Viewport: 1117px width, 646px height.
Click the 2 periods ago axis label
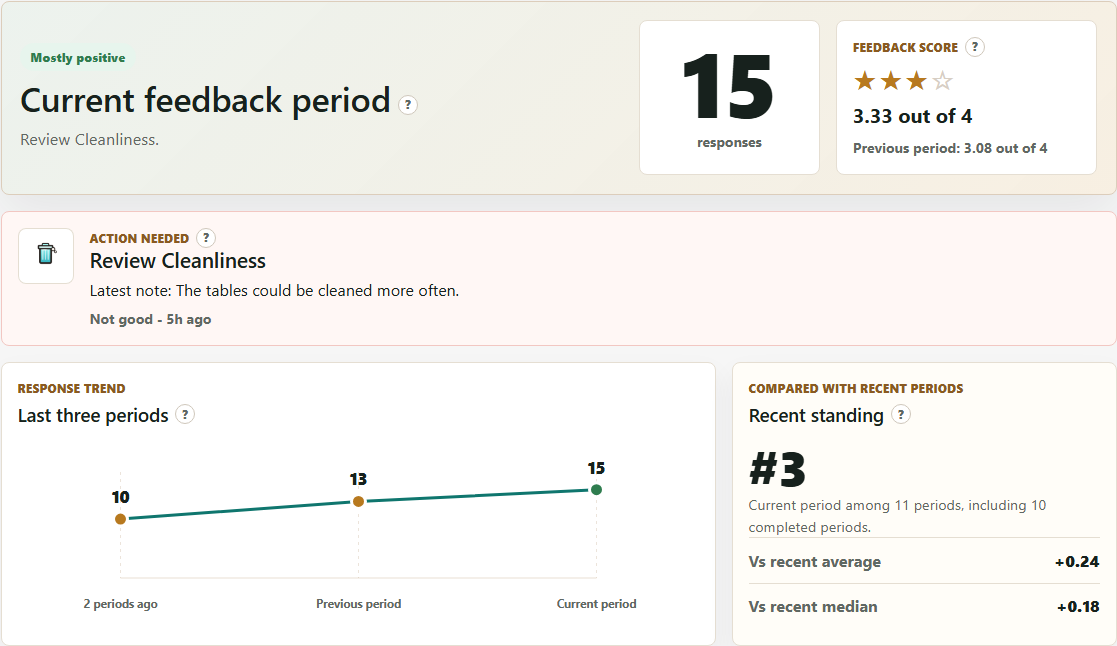click(120, 604)
